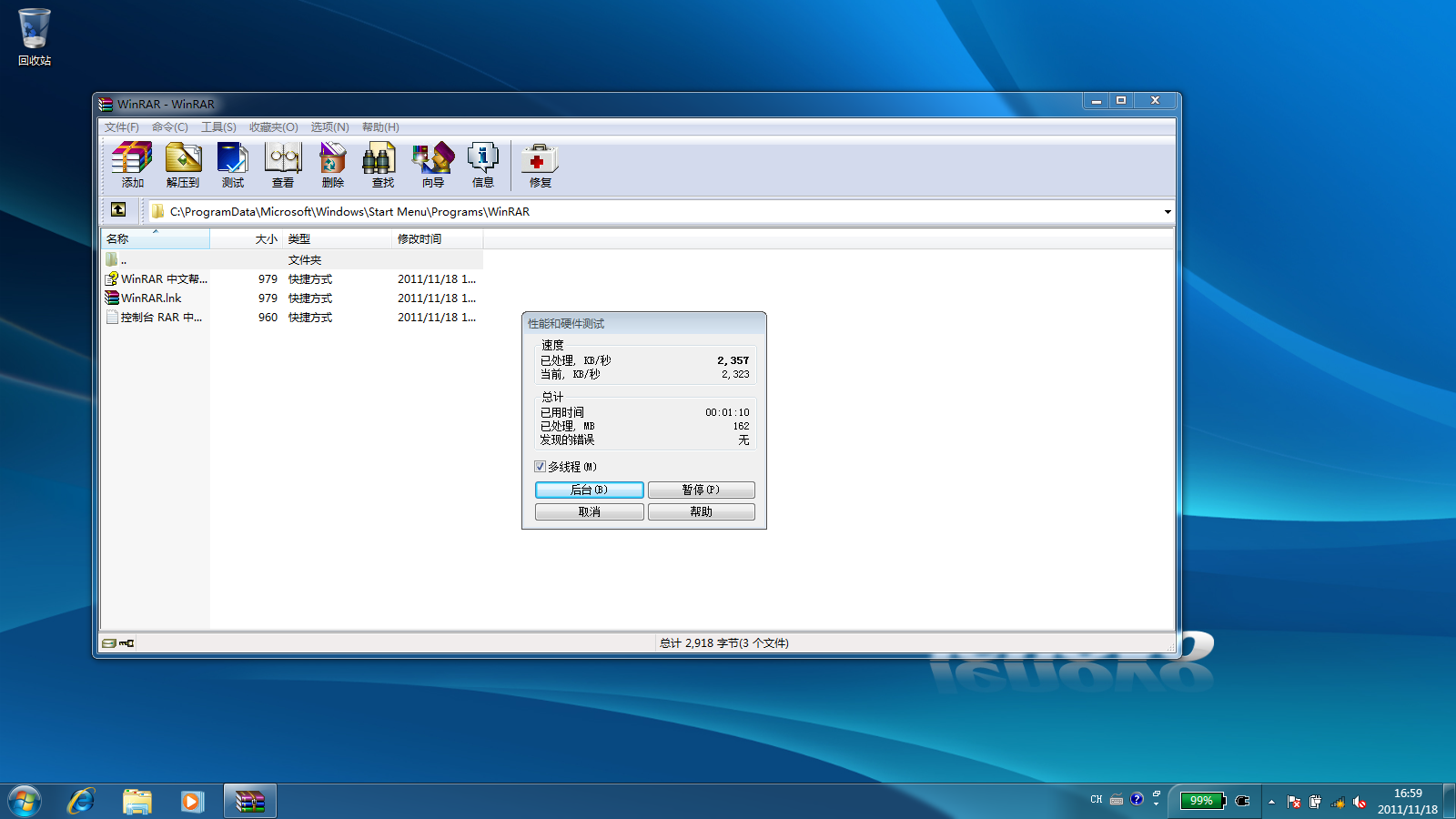This screenshot has height=819, width=1456.
Task: Toggle the multithreading (多线程) checkbox
Action: point(541,467)
